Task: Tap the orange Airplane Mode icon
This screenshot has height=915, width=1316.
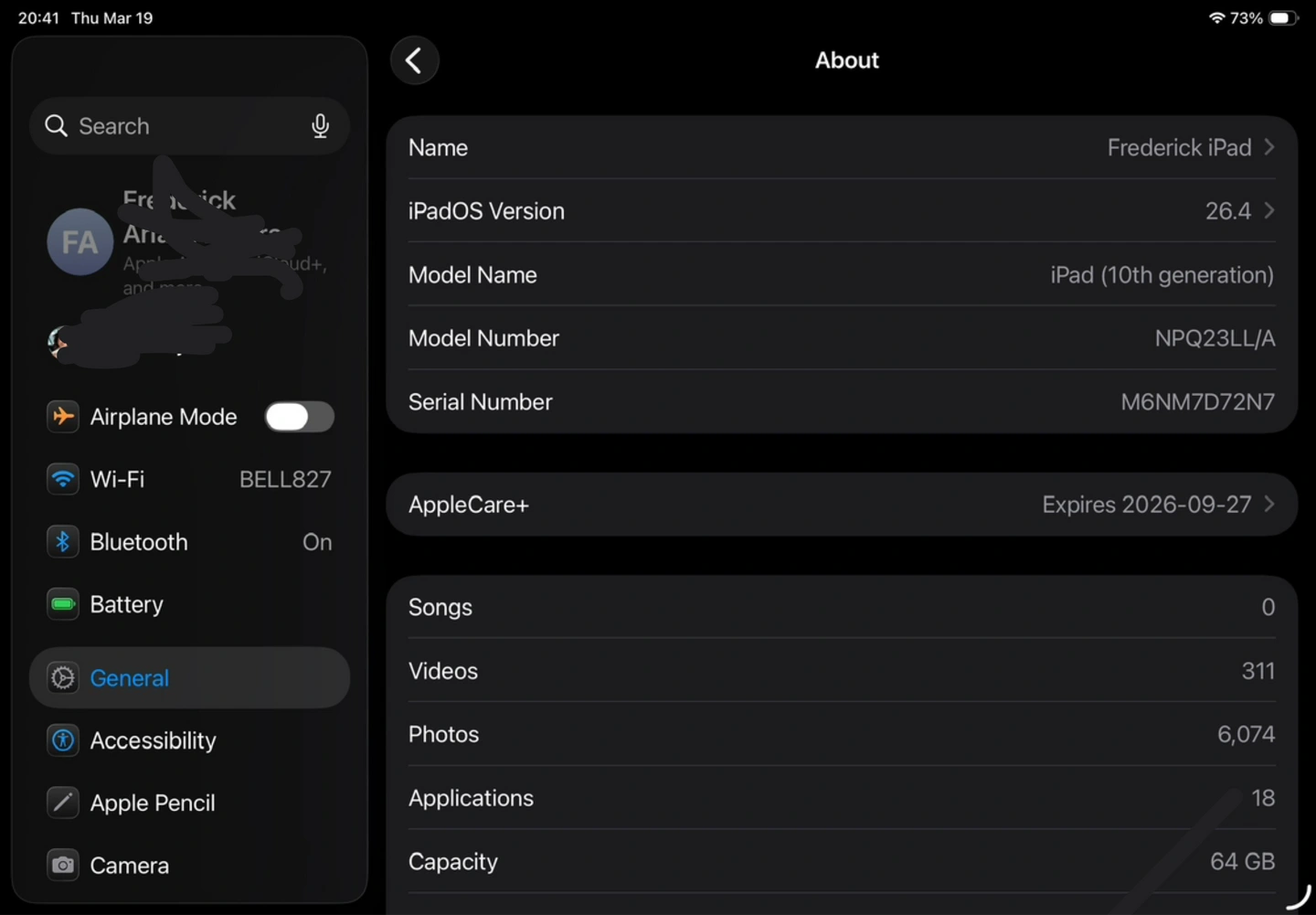Action: [63, 417]
